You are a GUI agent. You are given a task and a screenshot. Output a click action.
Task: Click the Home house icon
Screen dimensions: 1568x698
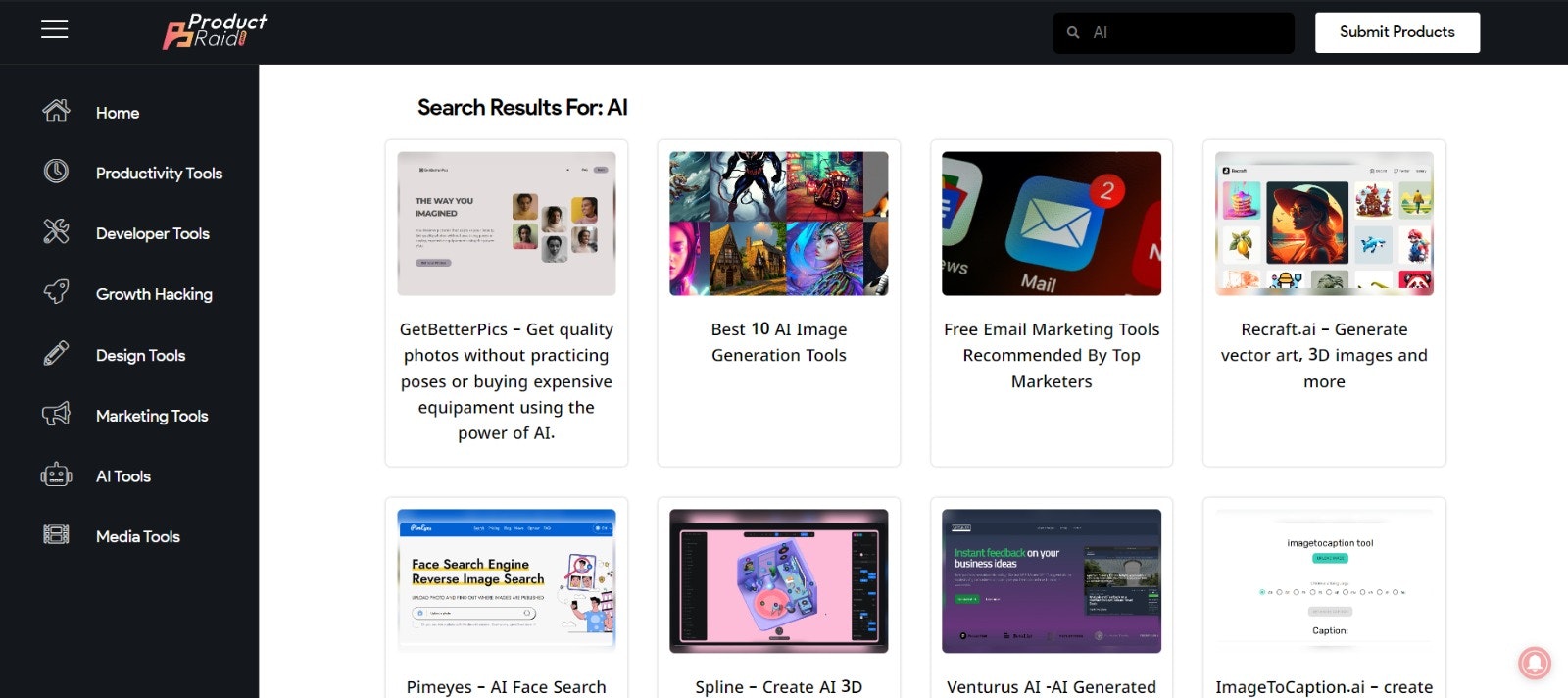click(56, 111)
